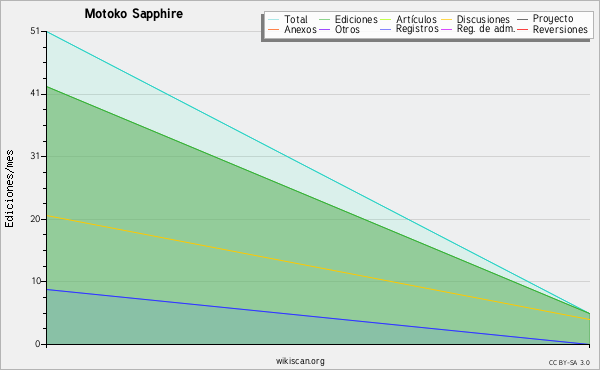The width and height of the screenshot is (600, 370).
Task: Click the y-axis label 0
Action: tap(38, 344)
